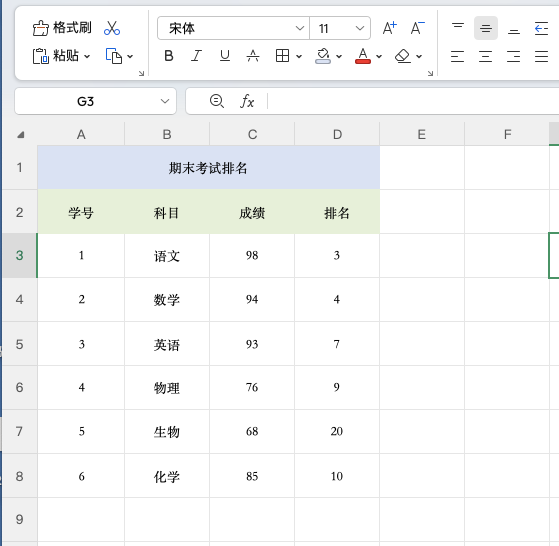Click the title cell 期末考试排名
Viewport: 559px width, 546px height.
tap(209, 168)
